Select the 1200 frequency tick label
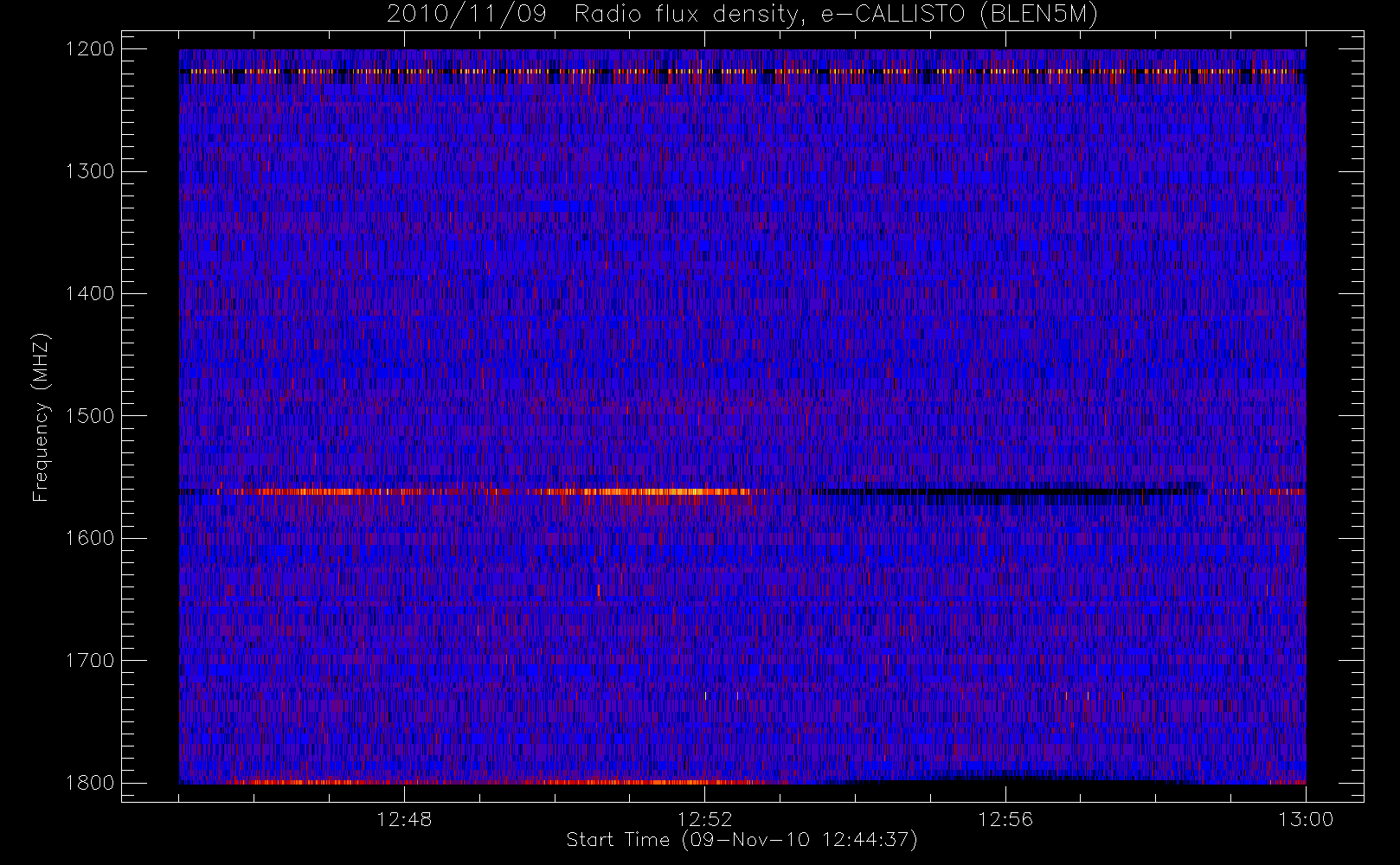 tap(90, 49)
